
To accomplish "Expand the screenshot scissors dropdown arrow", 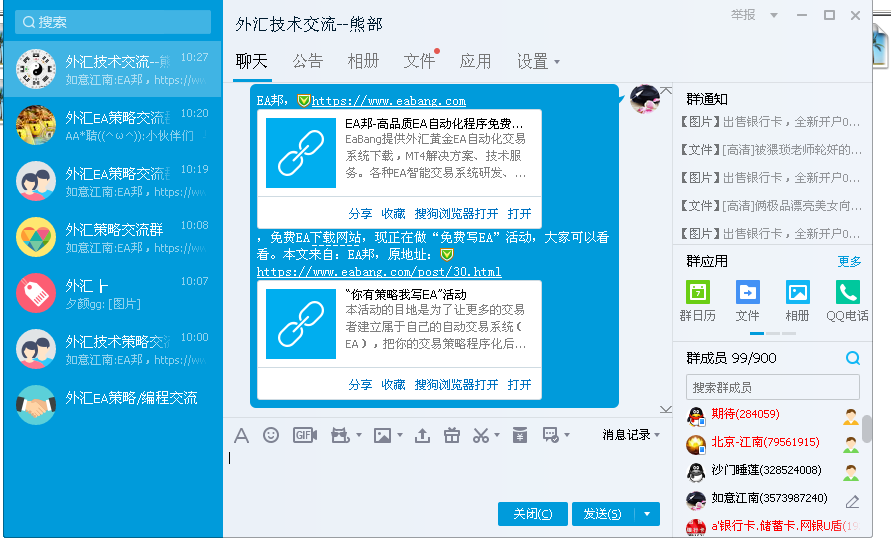I will tap(497, 436).
